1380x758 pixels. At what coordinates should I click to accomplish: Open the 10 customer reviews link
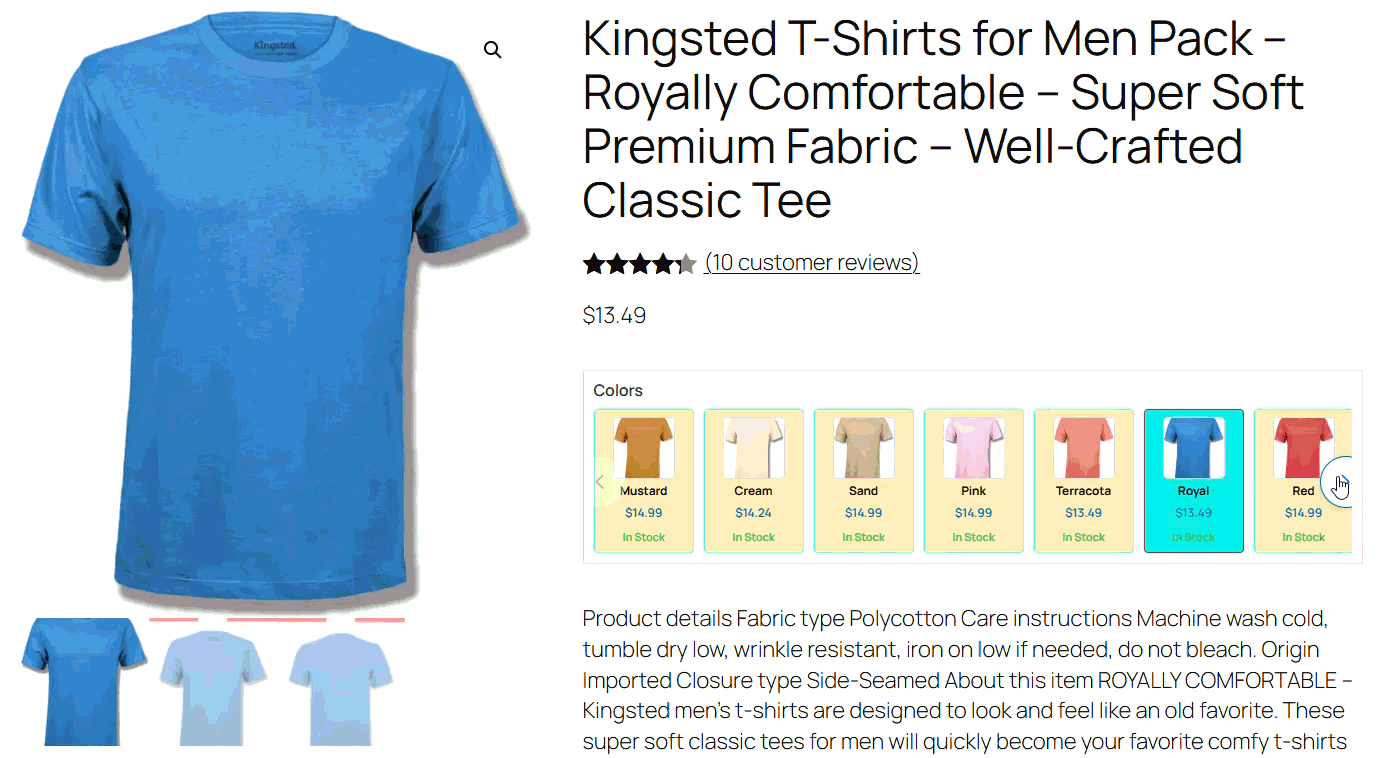click(x=812, y=263)
